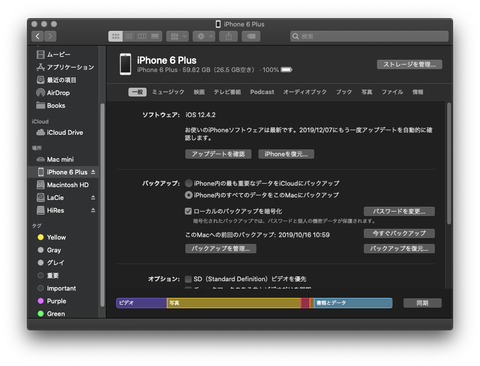The height and width of the screenshot is (366, 480).
Task: Select Mac mini in the sidebar
Action: point(55,159)
